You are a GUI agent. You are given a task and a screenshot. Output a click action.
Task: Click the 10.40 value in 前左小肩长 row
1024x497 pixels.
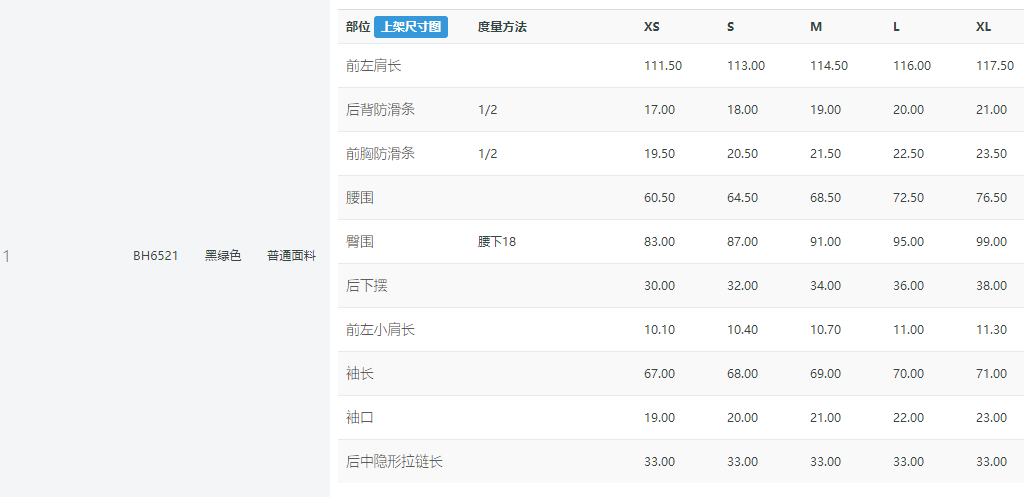(743, 330)
